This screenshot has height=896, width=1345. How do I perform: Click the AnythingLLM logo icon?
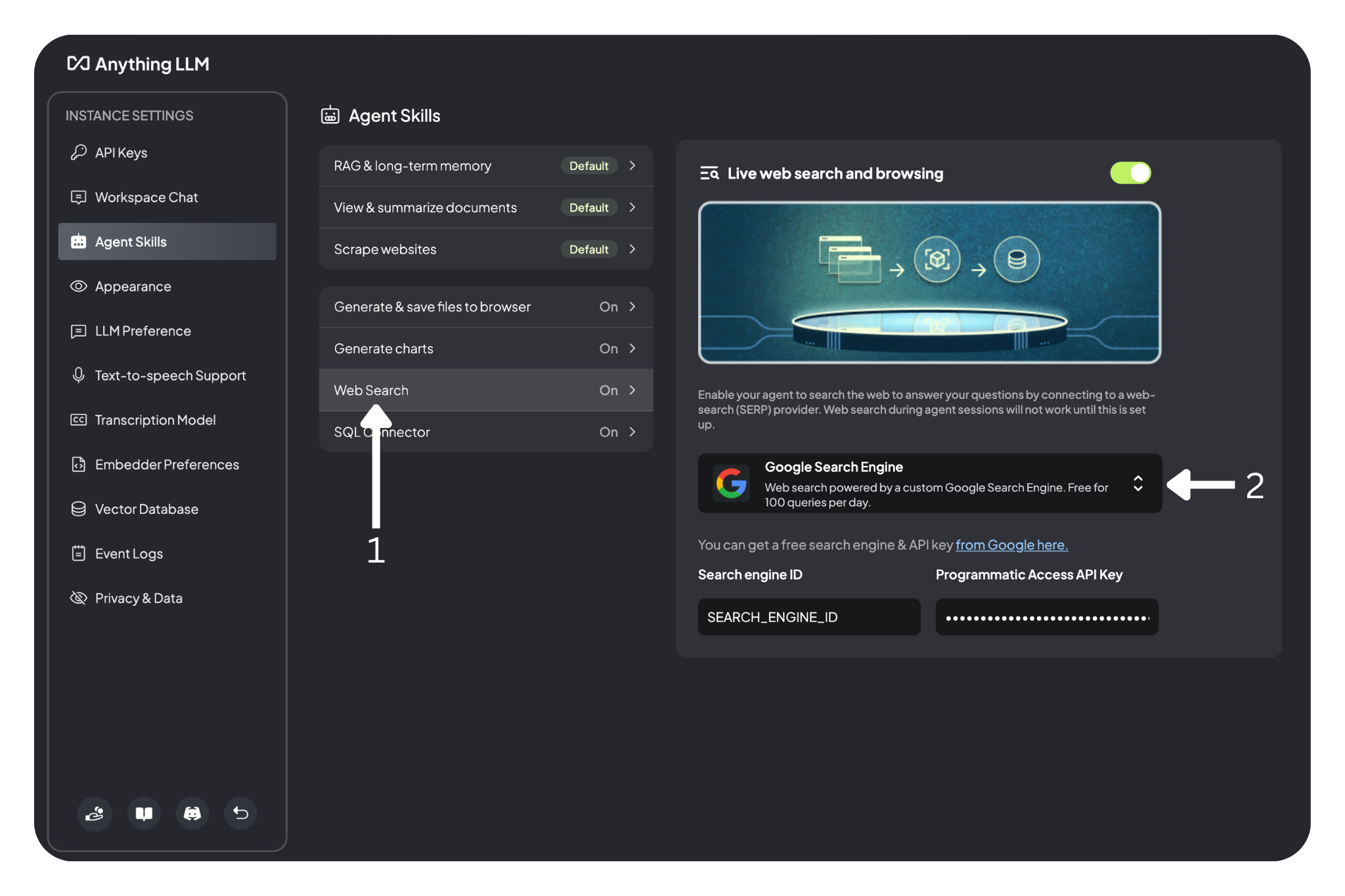78,64
